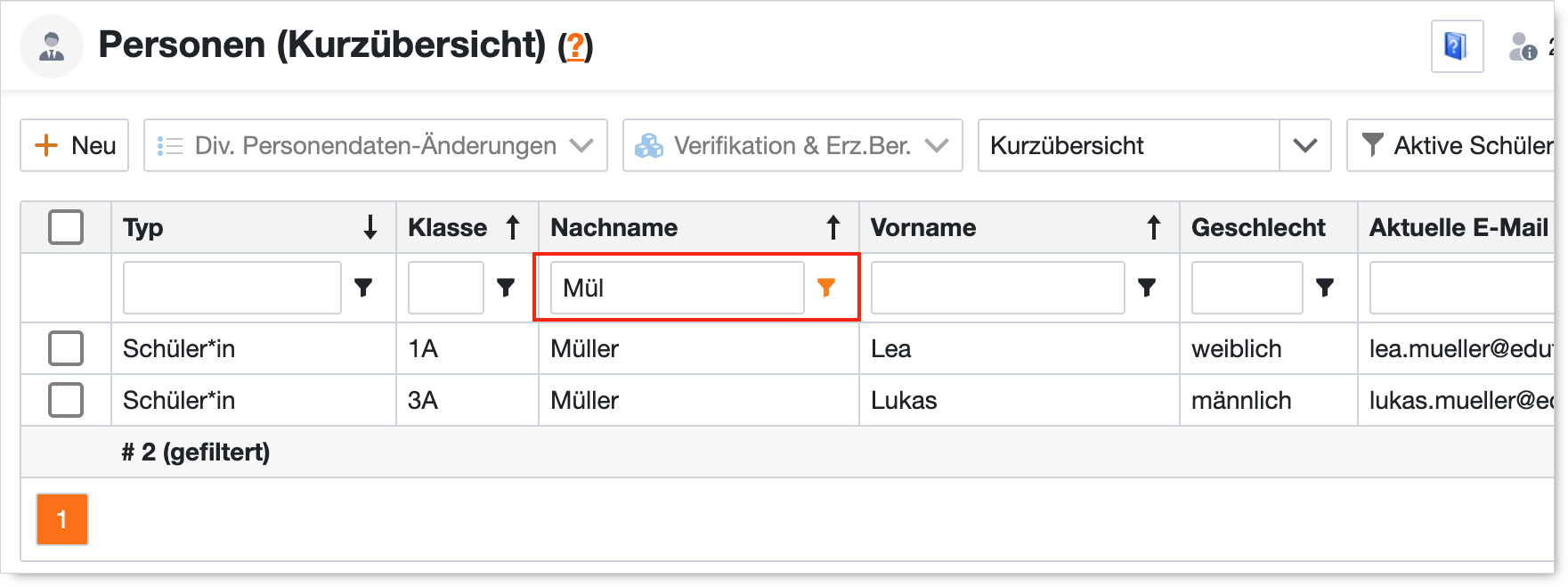Screen dimensions: 1568x587
Task: Check the box for Lukas Müller's row
Action: click(x=66, y=400)
